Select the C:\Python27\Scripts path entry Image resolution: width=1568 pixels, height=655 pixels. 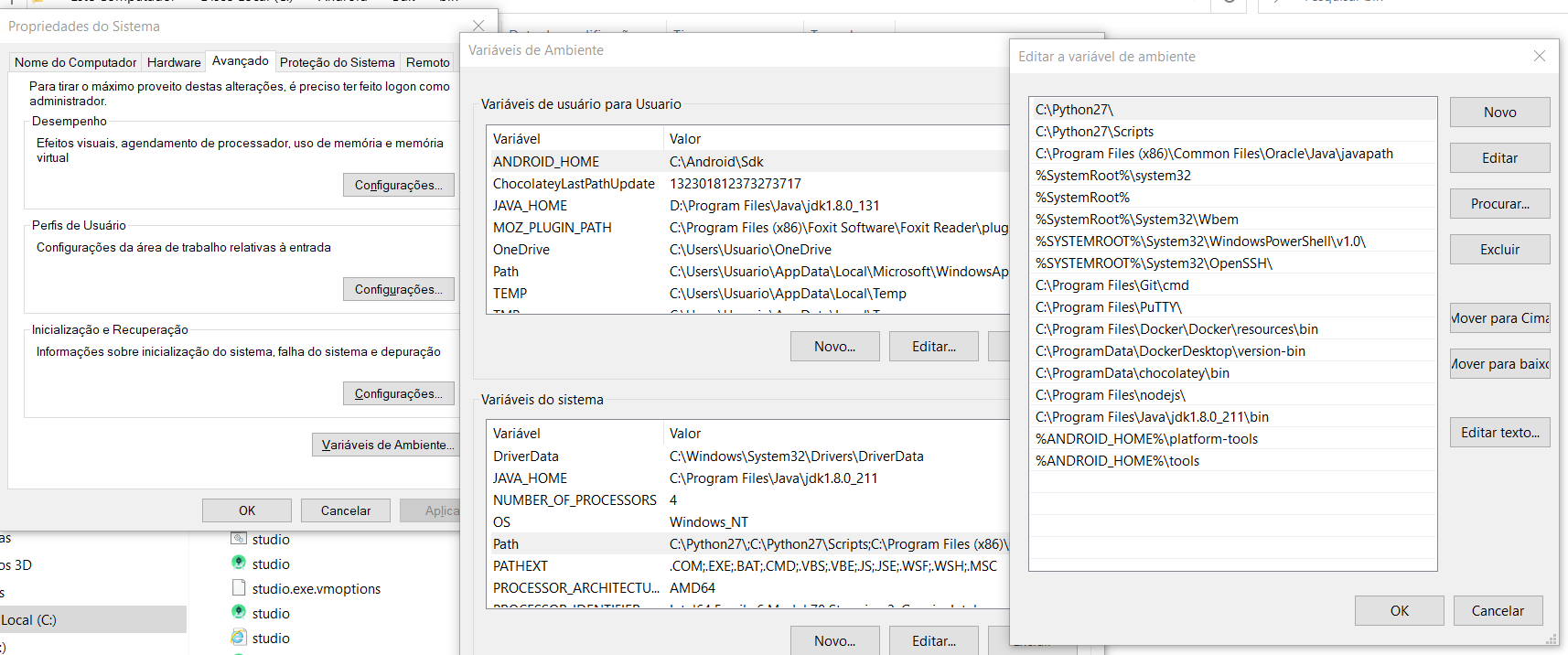[1232, 132]
